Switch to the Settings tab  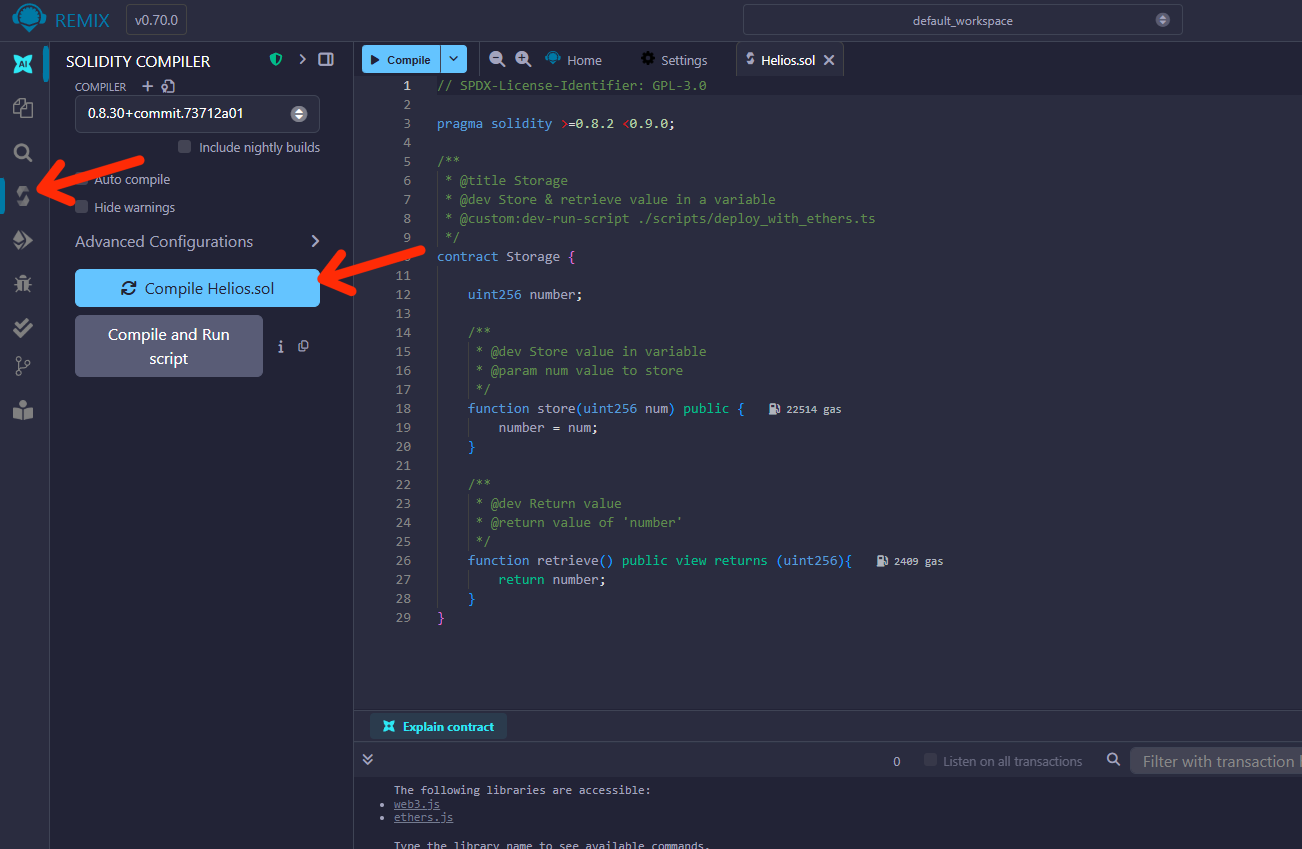673,60
